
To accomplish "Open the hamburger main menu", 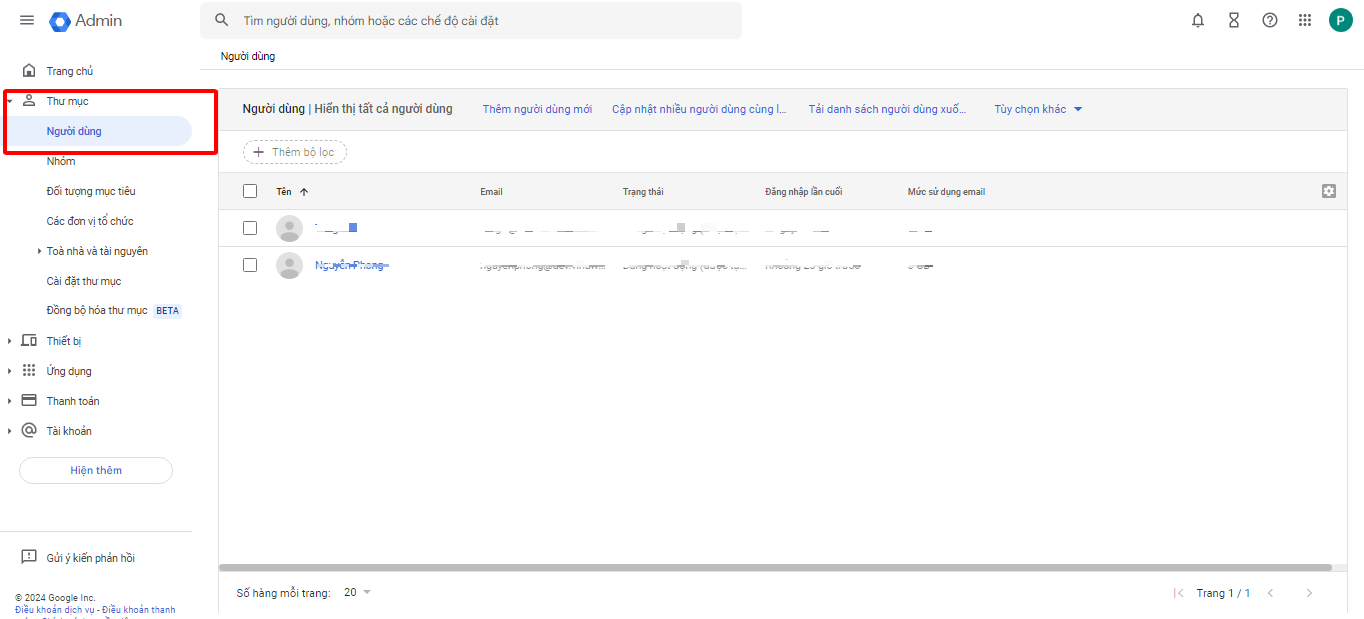I will click(27, 20).
